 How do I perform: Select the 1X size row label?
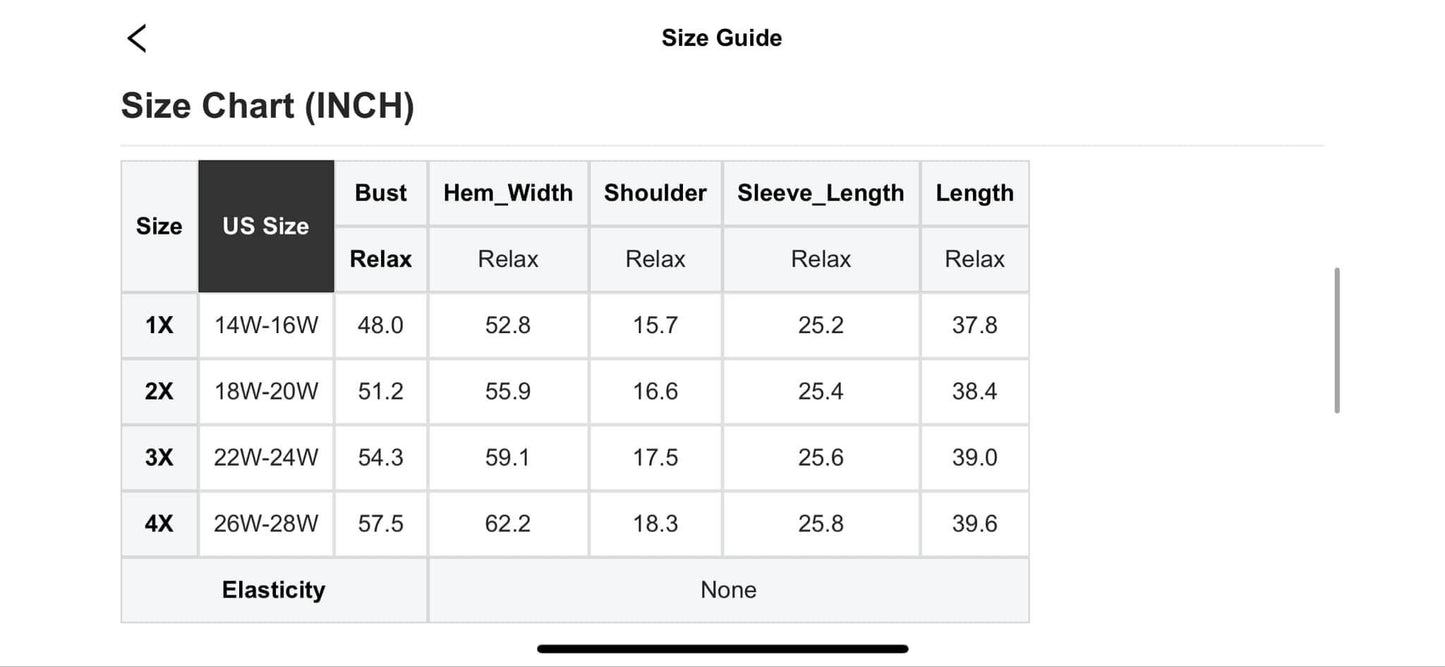pos(159,325)
